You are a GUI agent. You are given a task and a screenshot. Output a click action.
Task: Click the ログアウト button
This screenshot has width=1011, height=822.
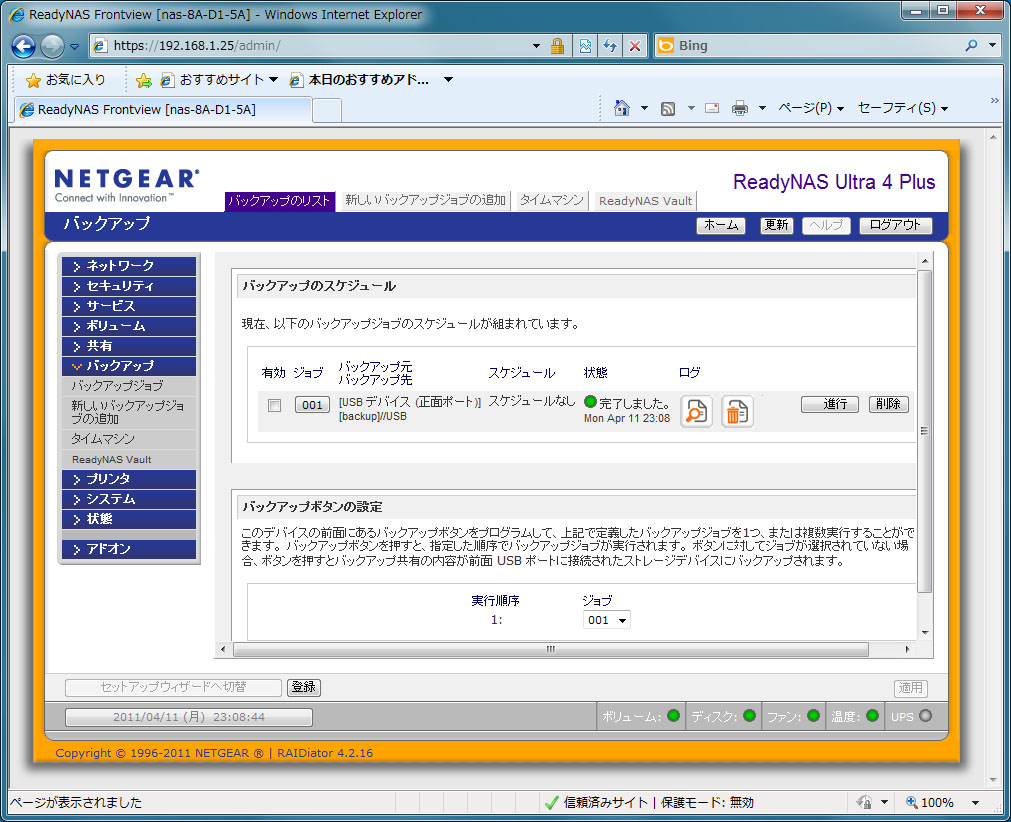(895, 225)
